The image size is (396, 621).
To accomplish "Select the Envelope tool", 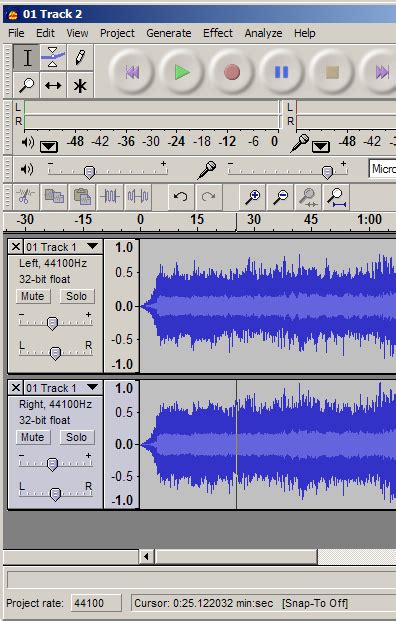I will [53, 57].
